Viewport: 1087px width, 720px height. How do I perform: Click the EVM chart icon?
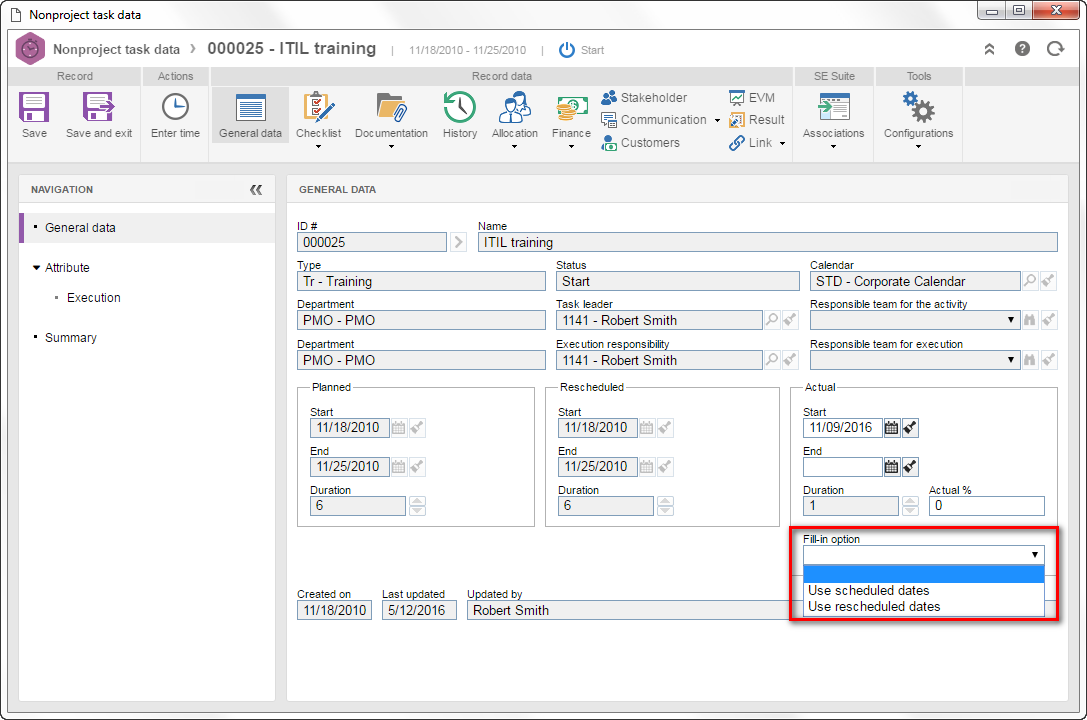736,98
